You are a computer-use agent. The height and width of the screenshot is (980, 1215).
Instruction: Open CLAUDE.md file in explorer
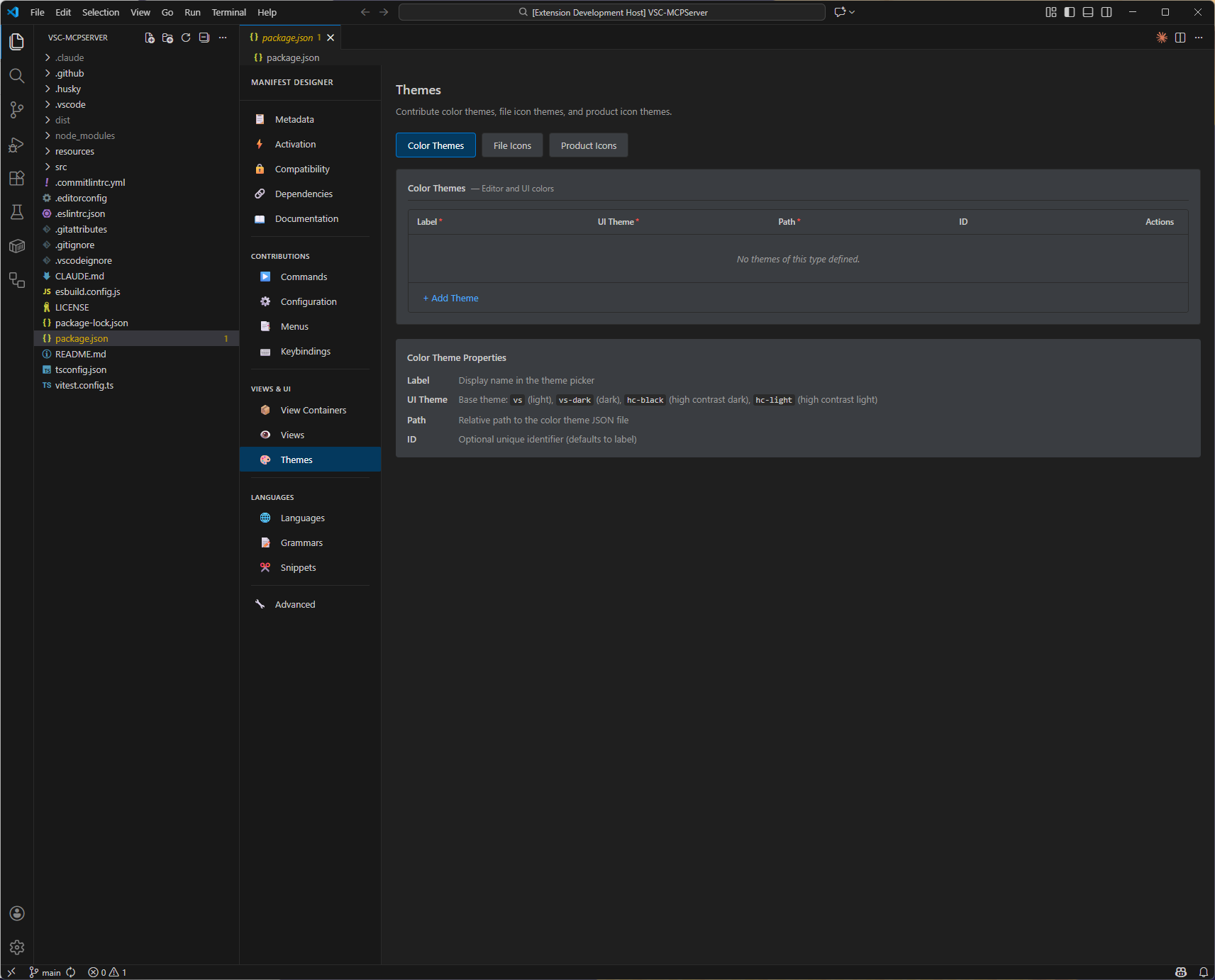click(x=136, y=276)
